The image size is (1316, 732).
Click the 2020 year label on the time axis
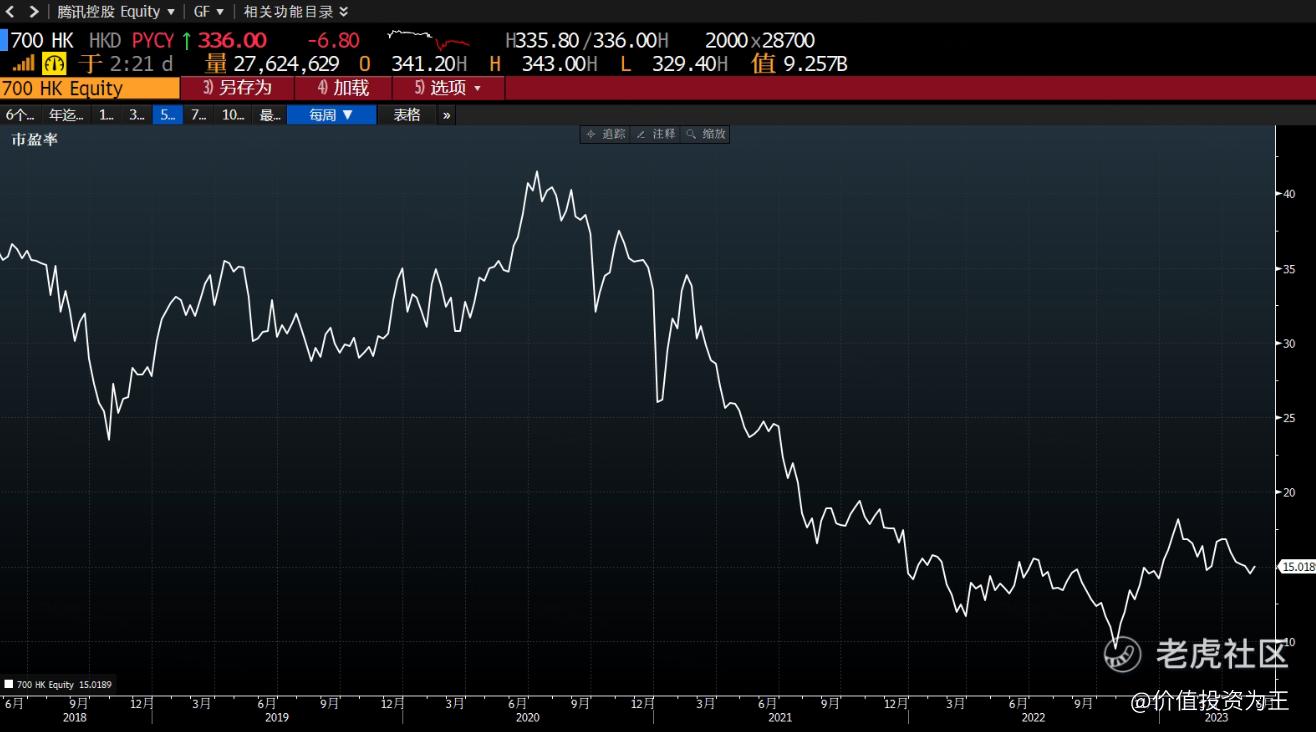pos(527,717)
